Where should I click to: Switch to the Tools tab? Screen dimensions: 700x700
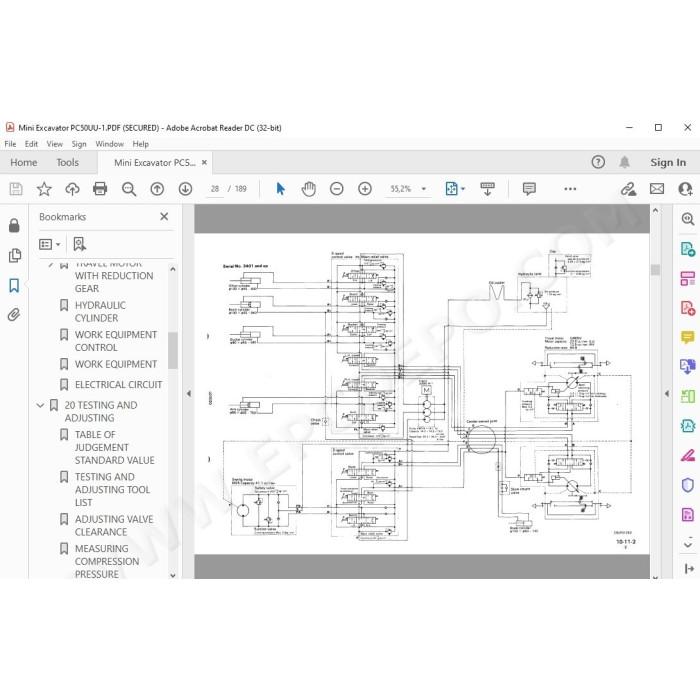(67, 162)
